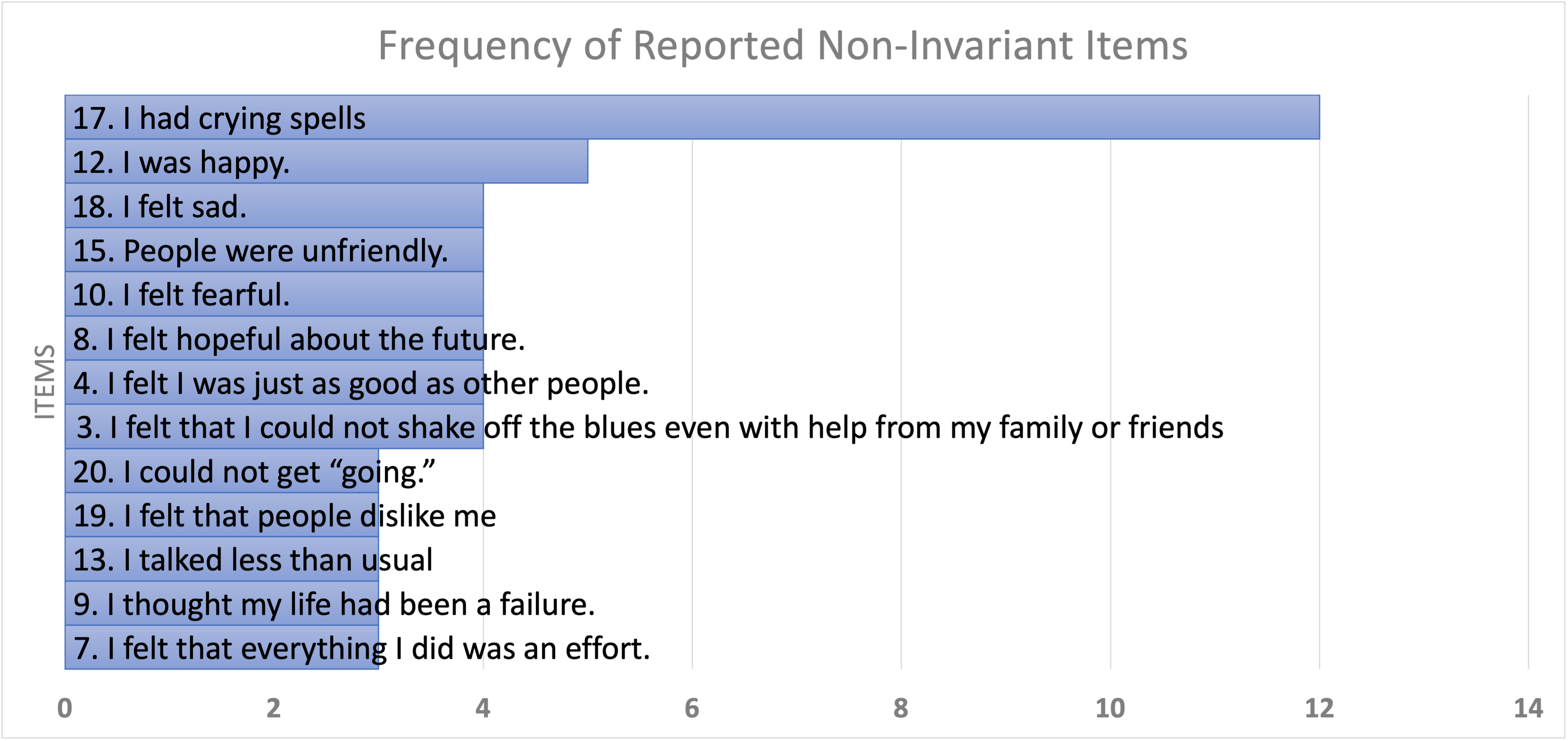The image size is (1568, 741).
Task: Click the '20. I could not get going' bar
Action: tap(222, 471)
